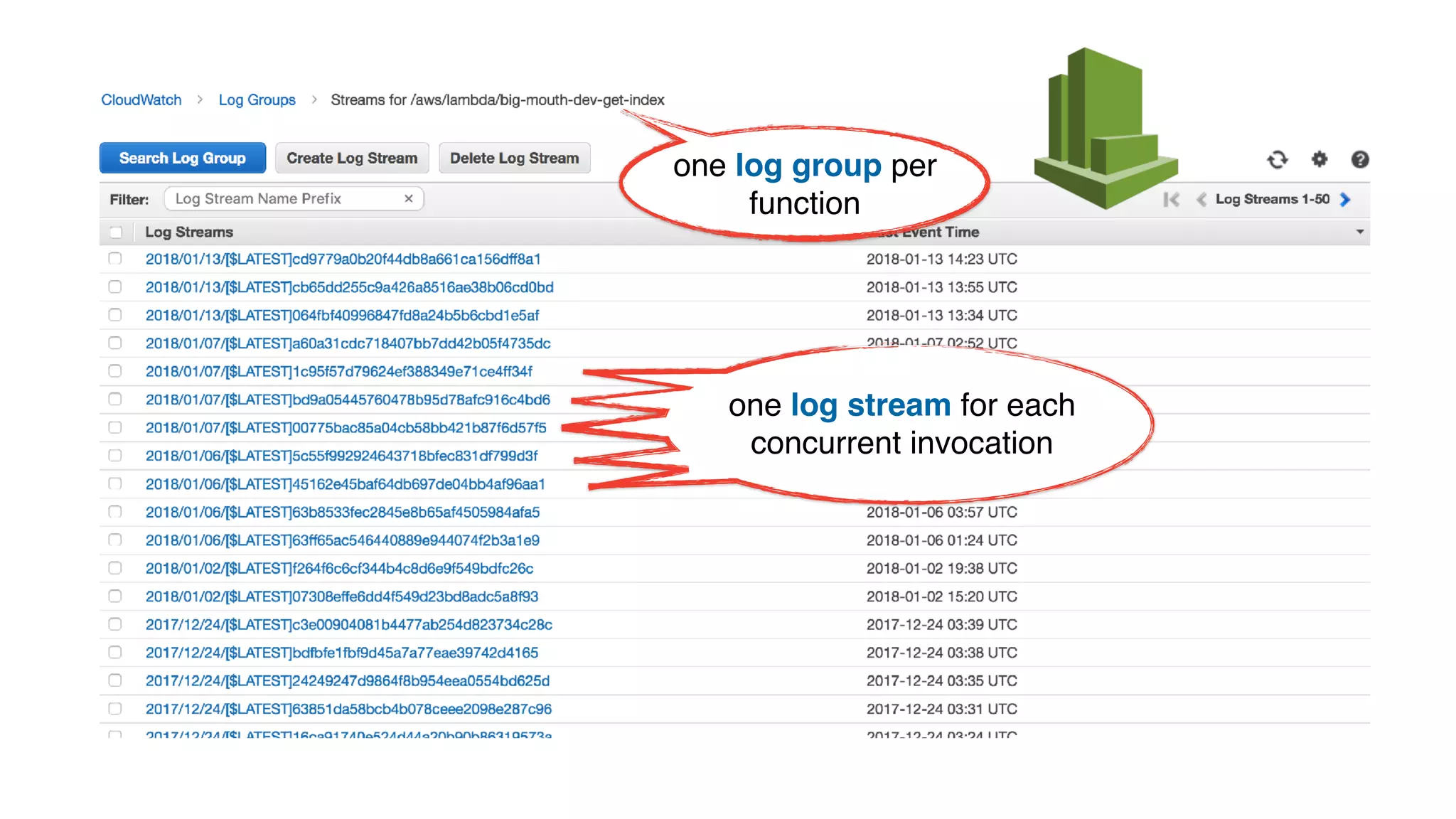
Task: Open log stream 63ff65ac546440889e944074f2b3a1e9
Action: tap(343, 540)
